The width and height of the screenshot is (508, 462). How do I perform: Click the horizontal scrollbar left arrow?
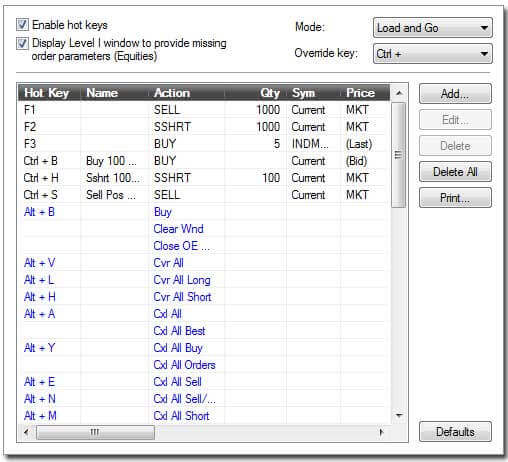click(x=26, y=432)
